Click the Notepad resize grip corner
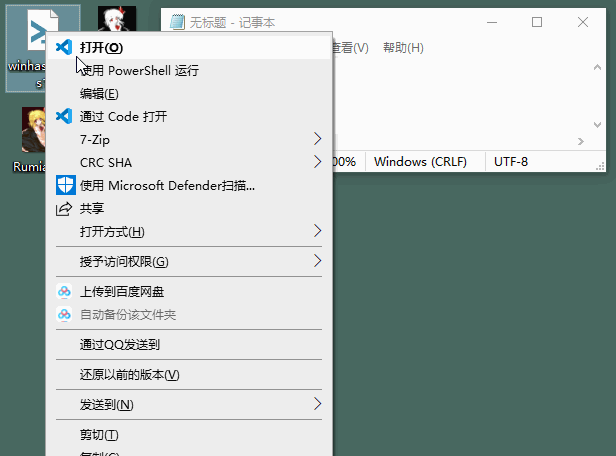The height and width of the screenshot is (456, 616). [x=600, y=167]
